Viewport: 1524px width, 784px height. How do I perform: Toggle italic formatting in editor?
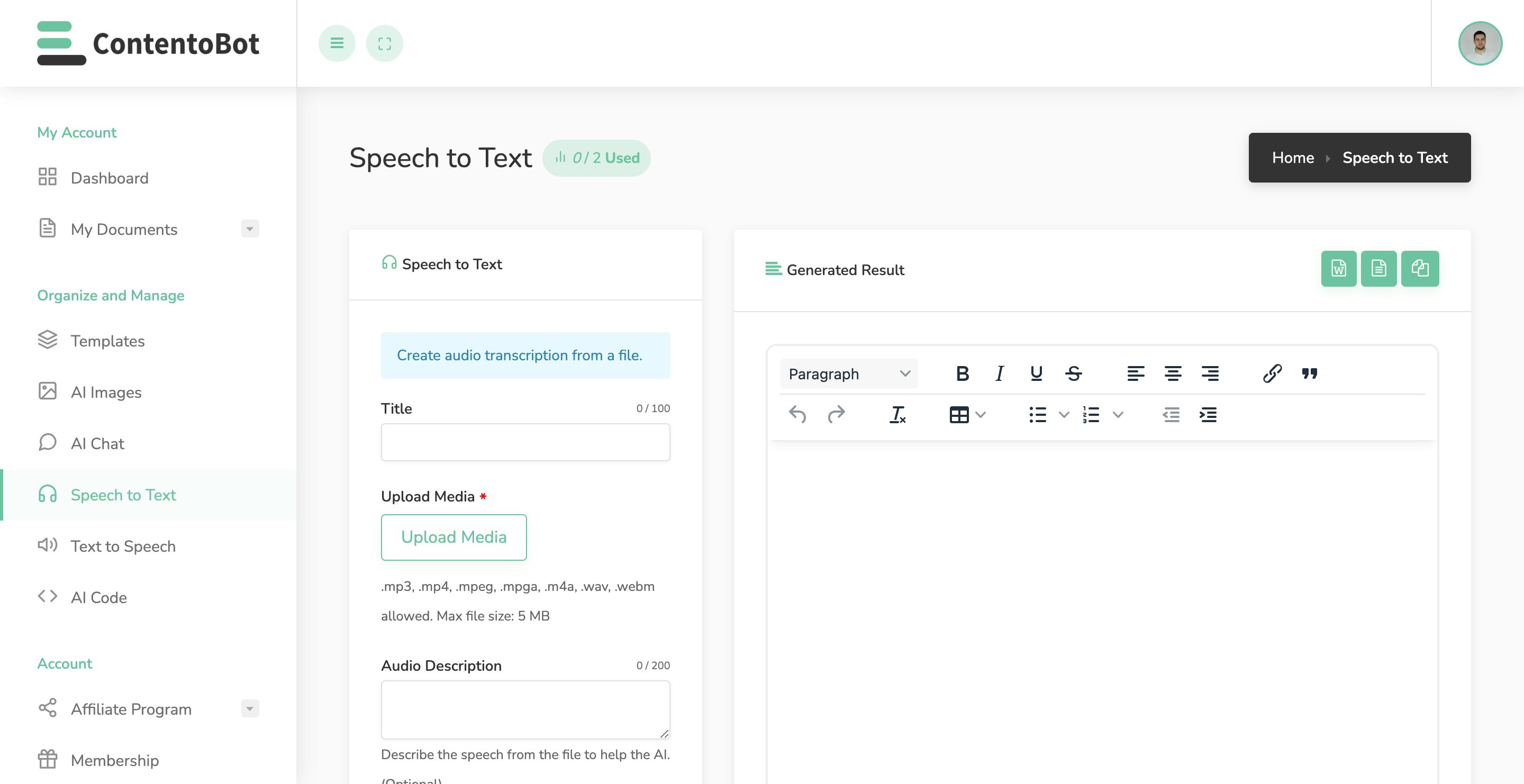[x=999, y=373]
